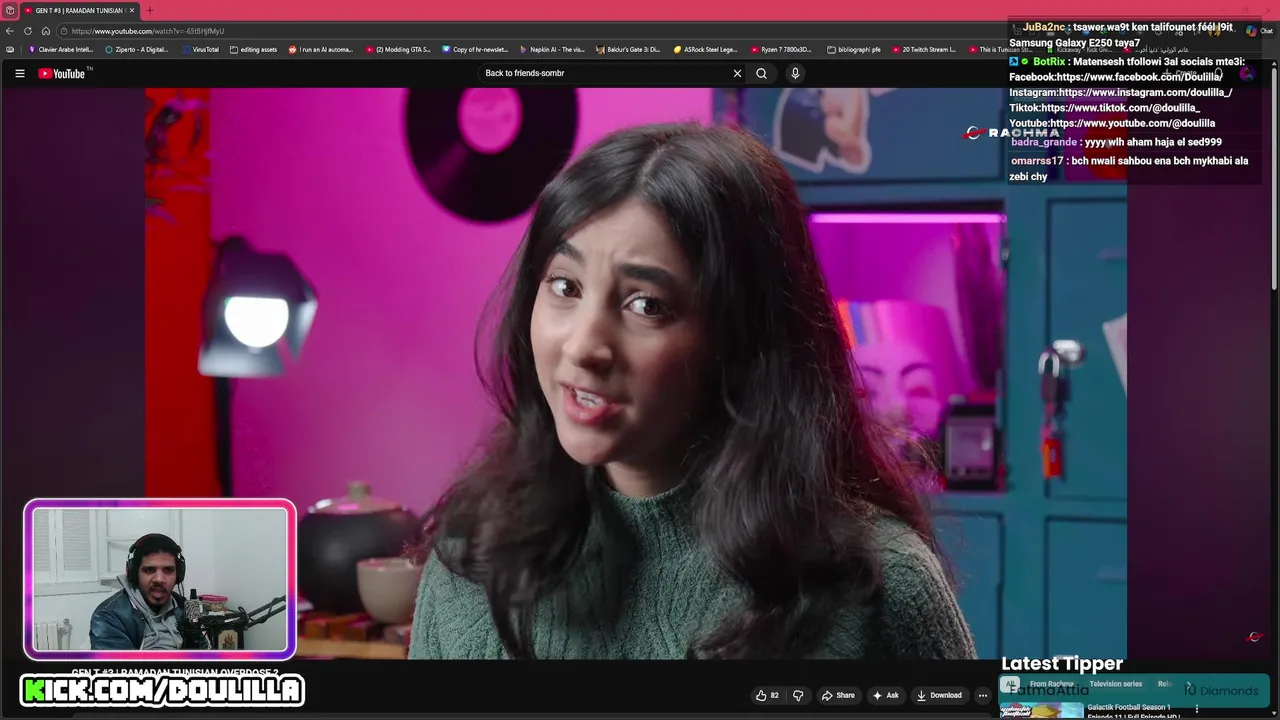
Task: Close the GEN T #3 tab
Action: click(x=131, y=10)
